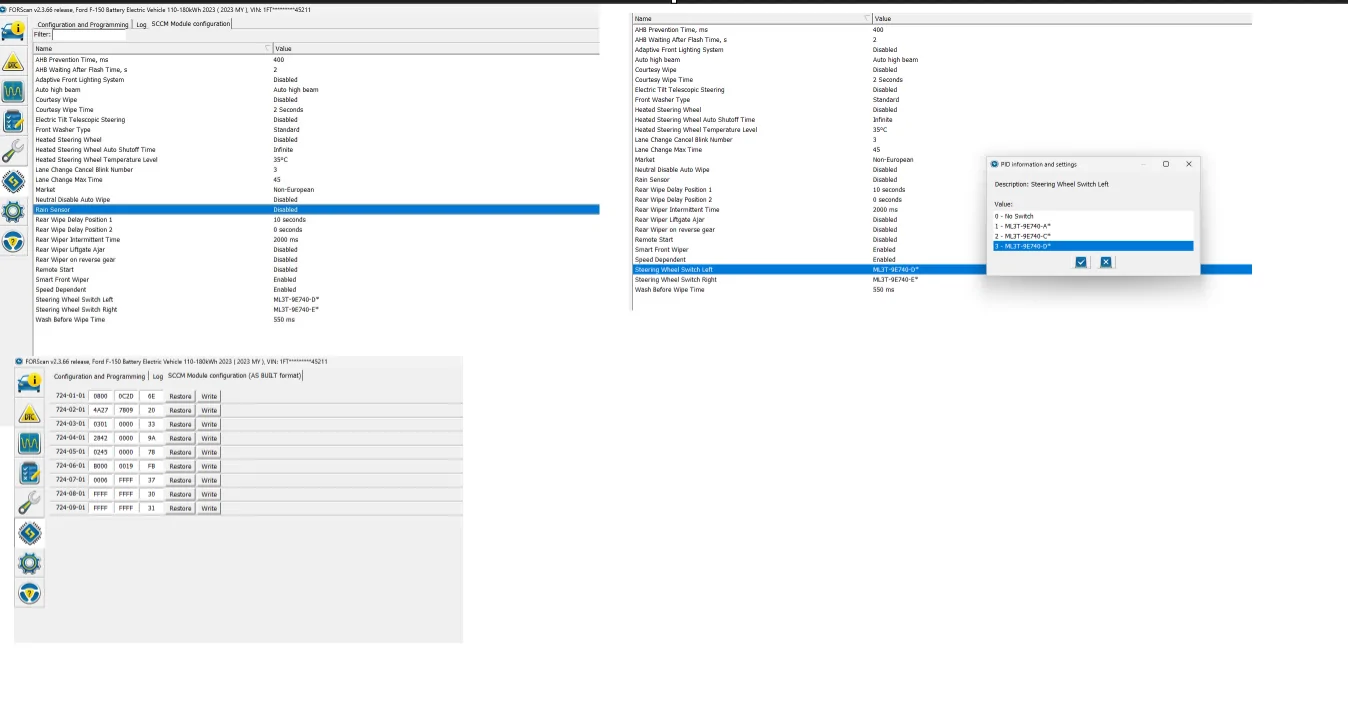Screen dimensions: 1348x709
Task: Open the gear settings icon in top window
Action: (14, 211)
